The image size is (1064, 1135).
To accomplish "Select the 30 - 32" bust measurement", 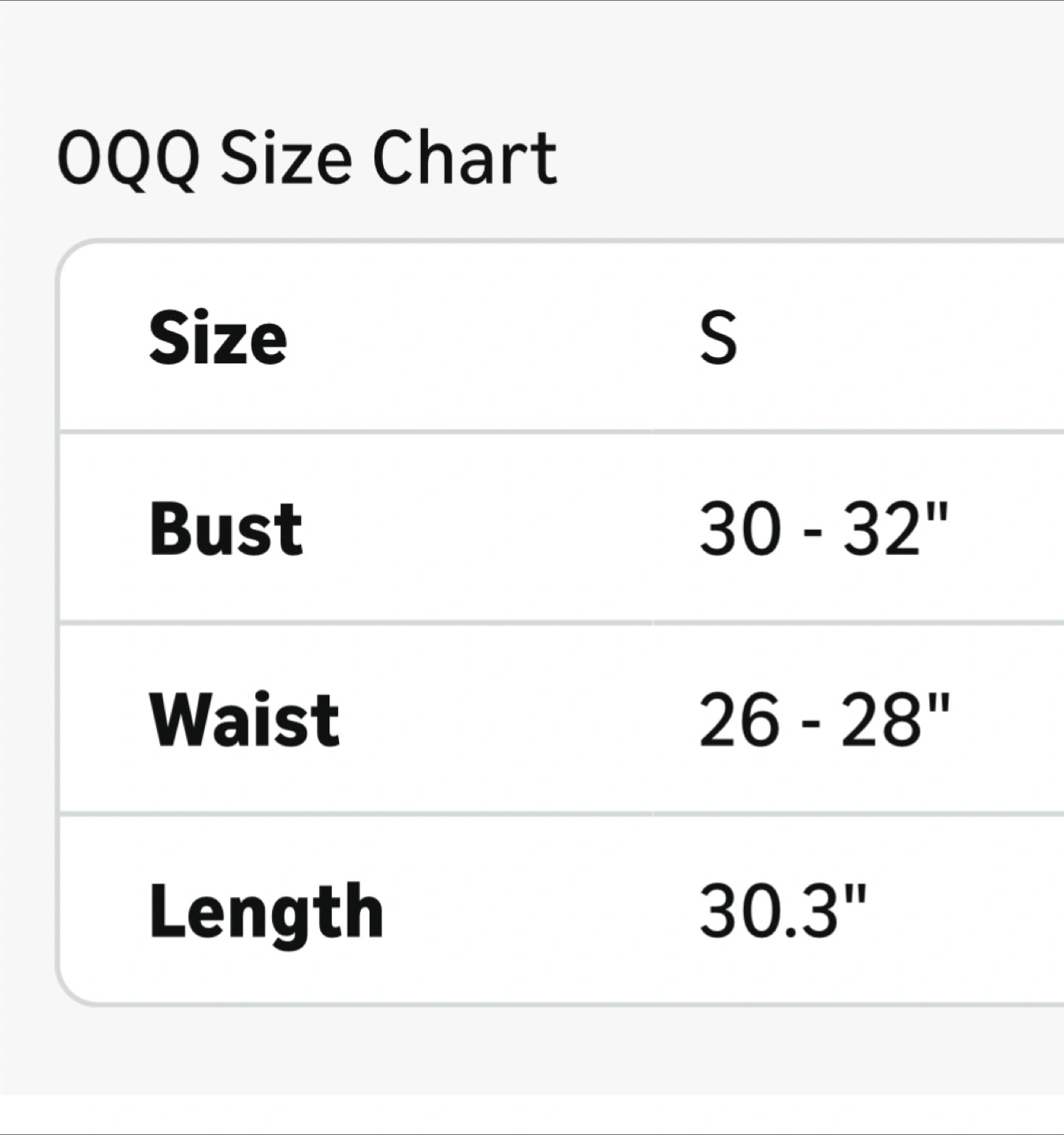I will [x=824, y=529].
